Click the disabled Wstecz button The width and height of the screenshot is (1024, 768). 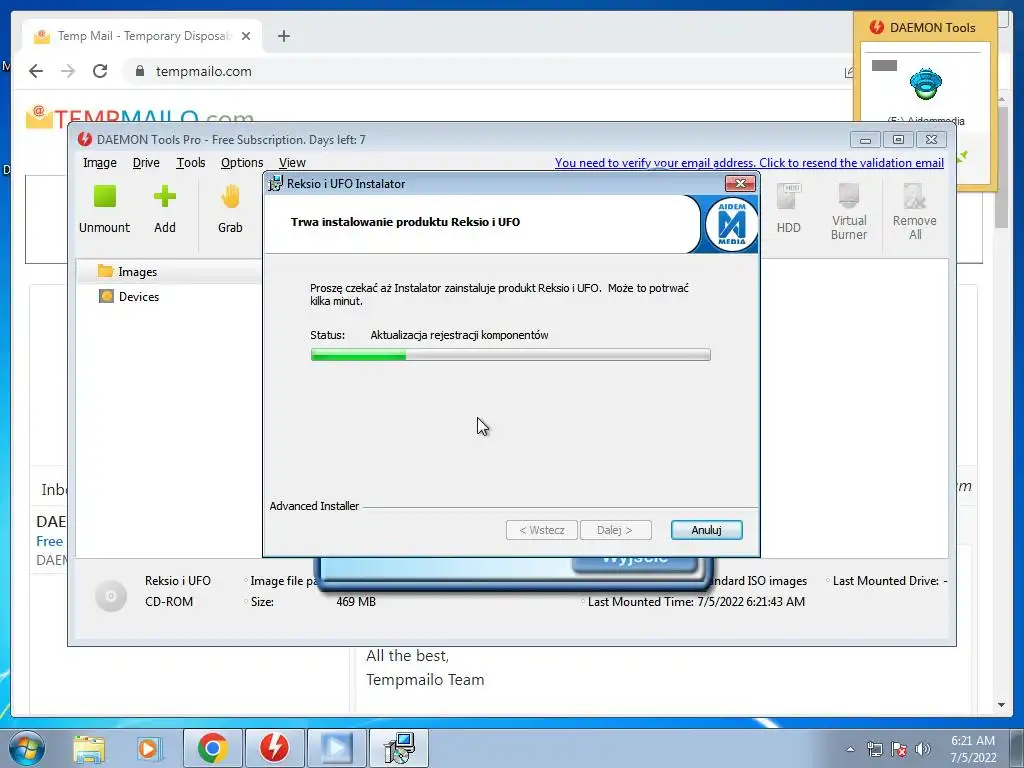tap(541, 530)
